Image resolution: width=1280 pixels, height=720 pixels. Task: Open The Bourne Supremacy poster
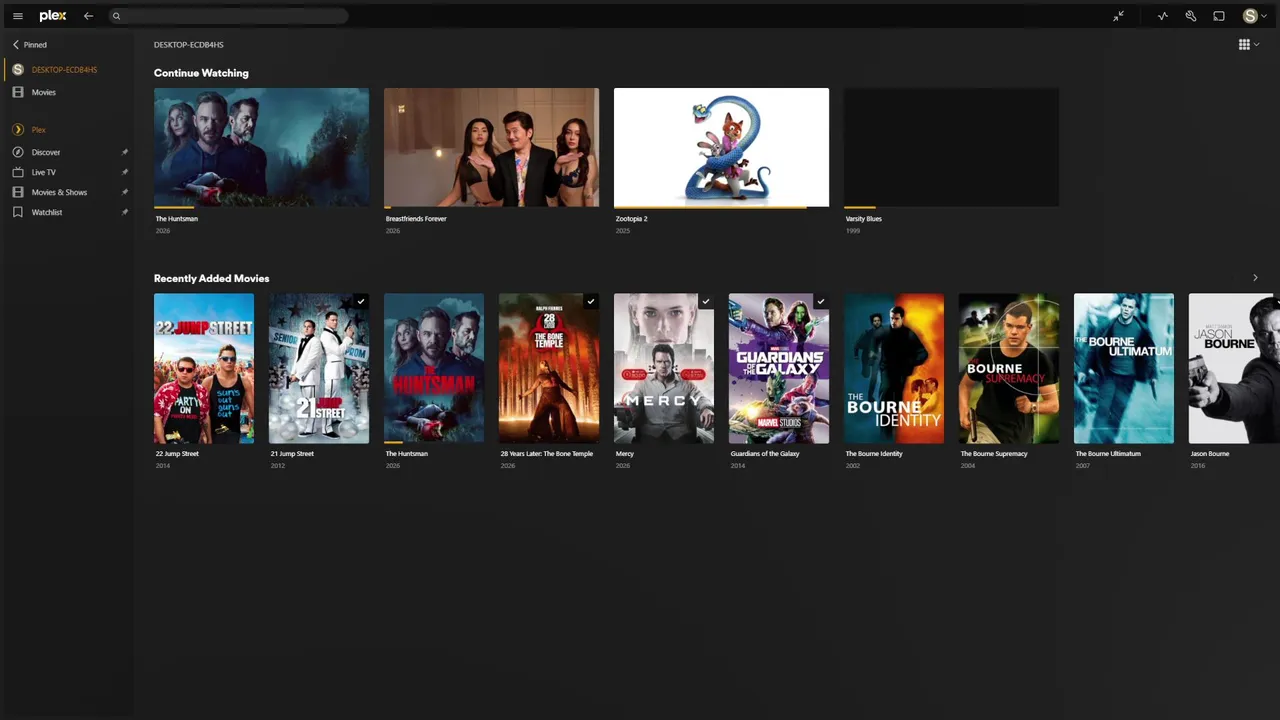[x=1009, y=368]
